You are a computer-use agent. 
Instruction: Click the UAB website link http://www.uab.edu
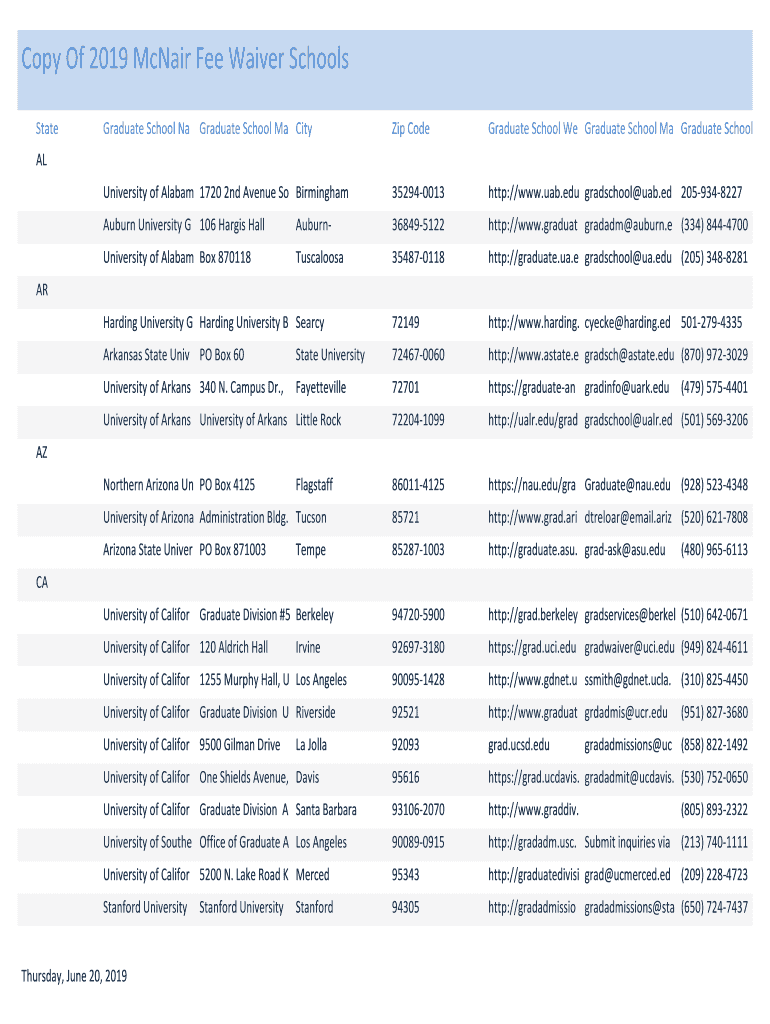tap(533, 193)
